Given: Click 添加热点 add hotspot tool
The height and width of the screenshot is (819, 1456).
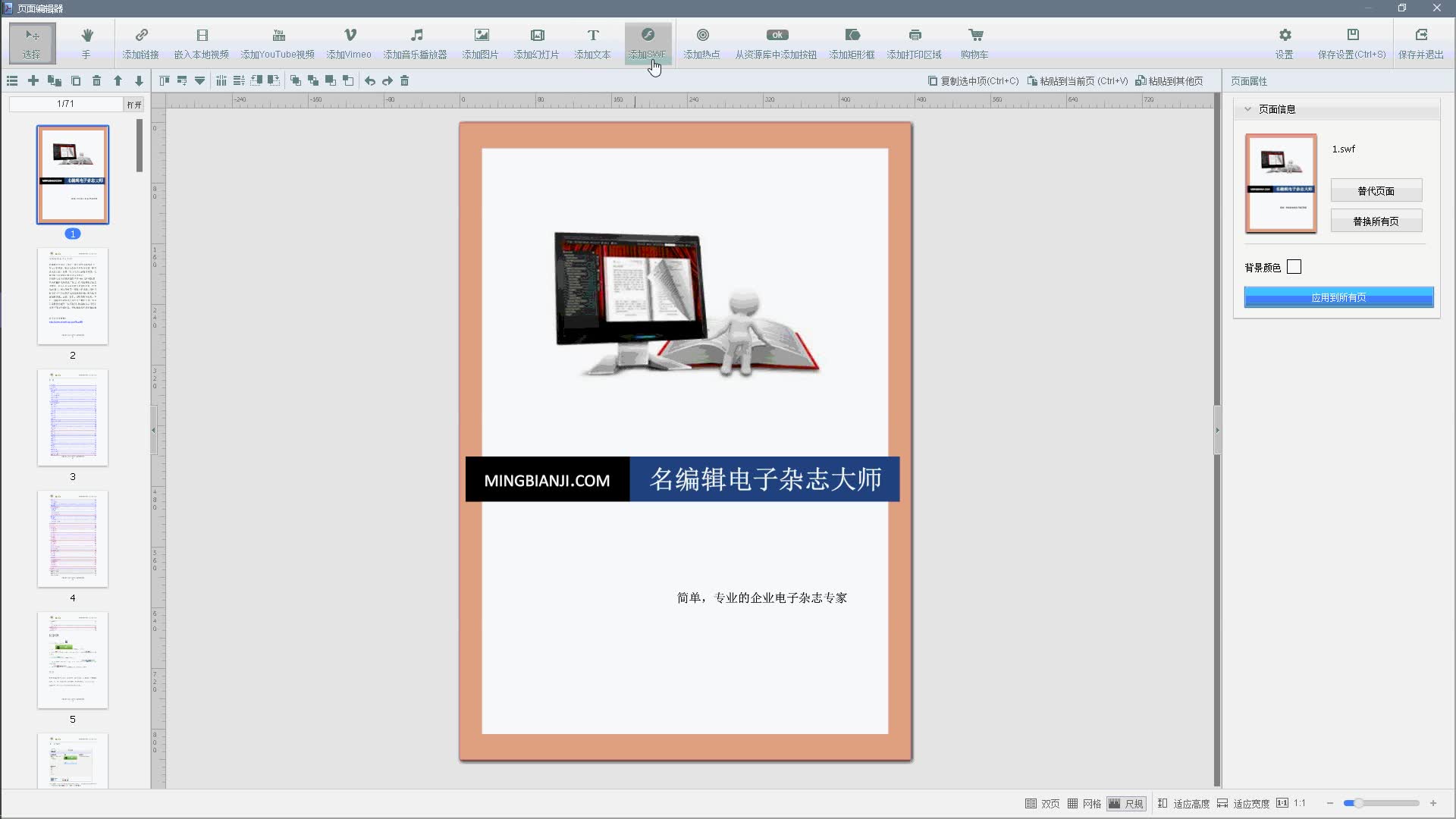Looking at the screenshot, I should [x=702, y=43].
